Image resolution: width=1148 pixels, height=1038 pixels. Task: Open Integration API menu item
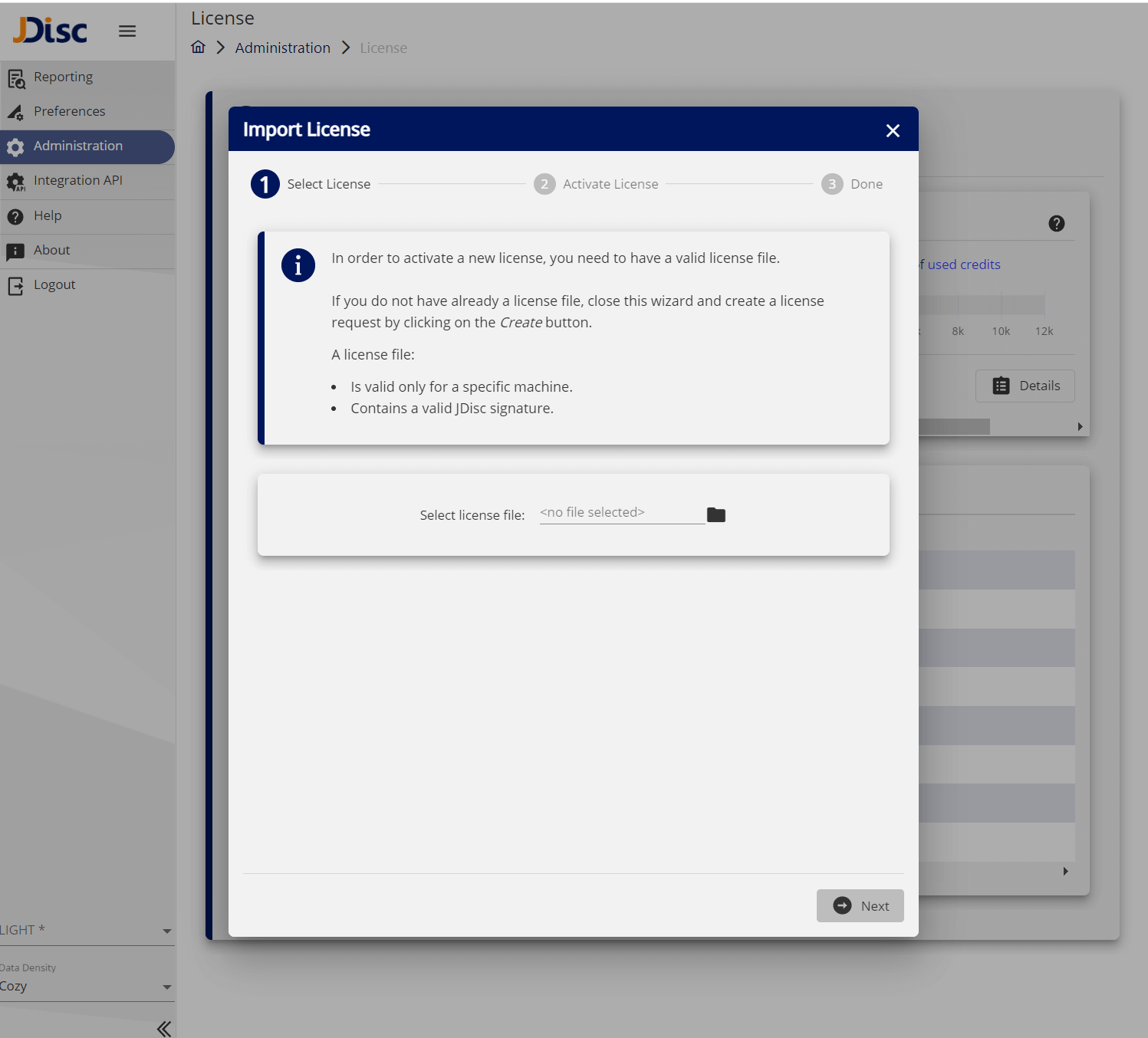(x=77, y=181)
